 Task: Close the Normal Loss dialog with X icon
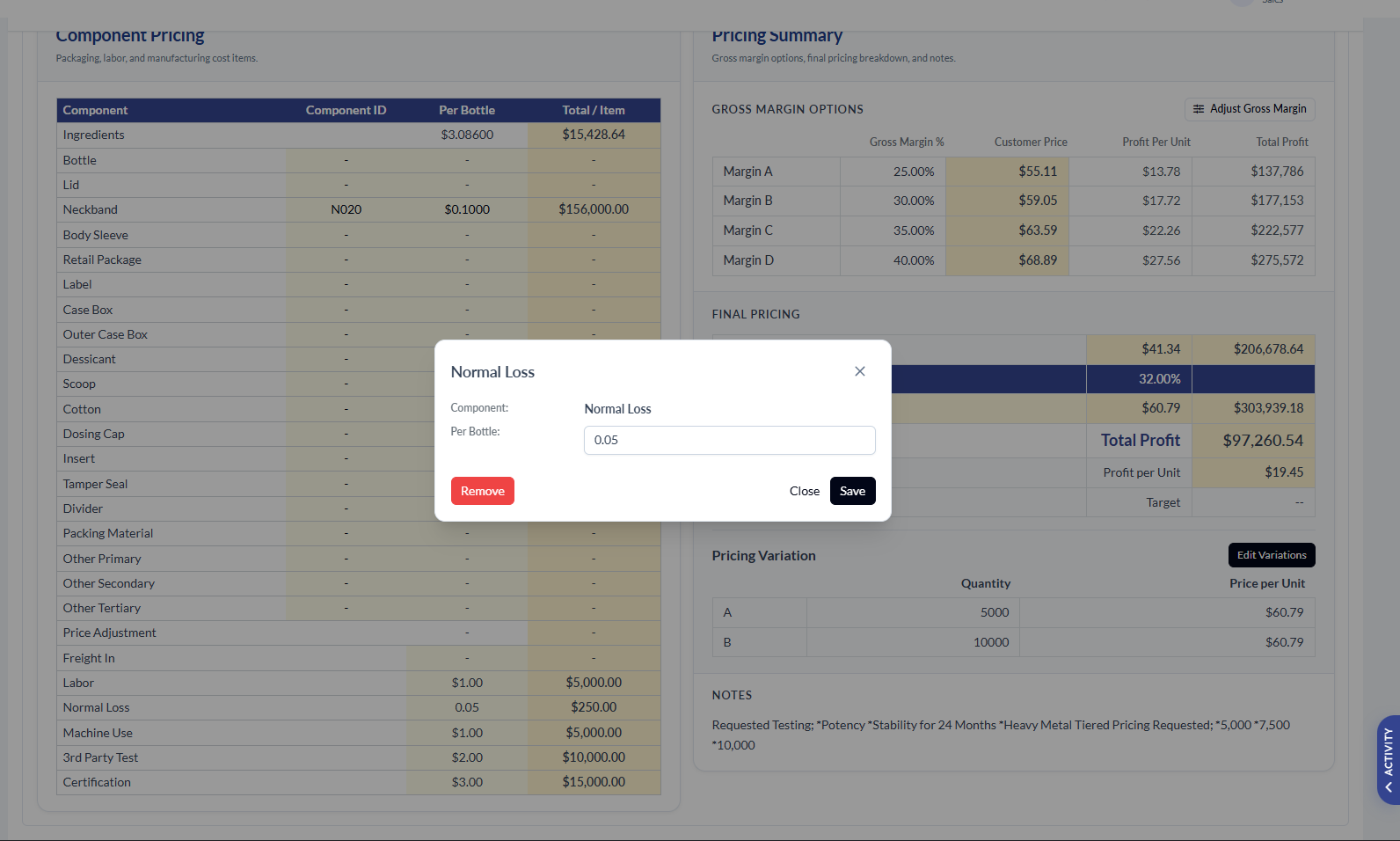860,371
